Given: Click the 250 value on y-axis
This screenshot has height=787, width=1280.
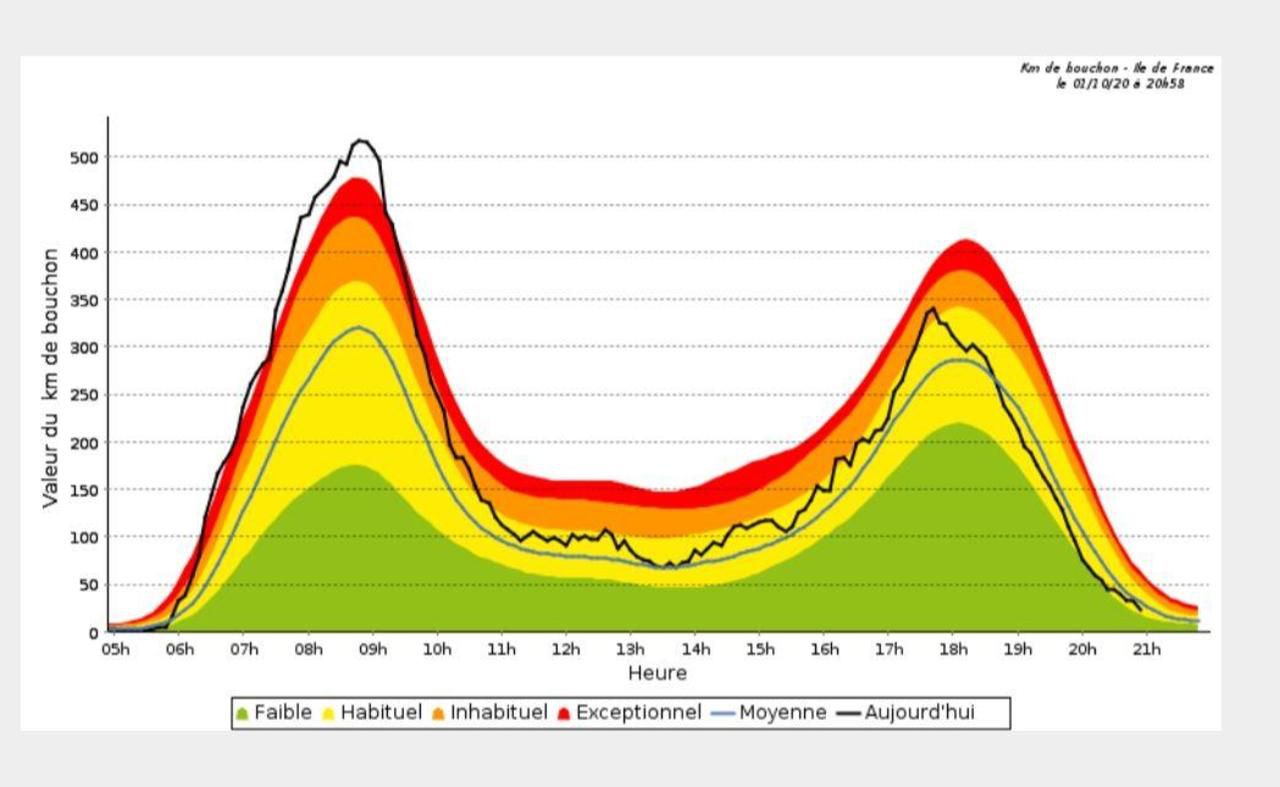Looking at the screenshot, I should click(84, 395).
